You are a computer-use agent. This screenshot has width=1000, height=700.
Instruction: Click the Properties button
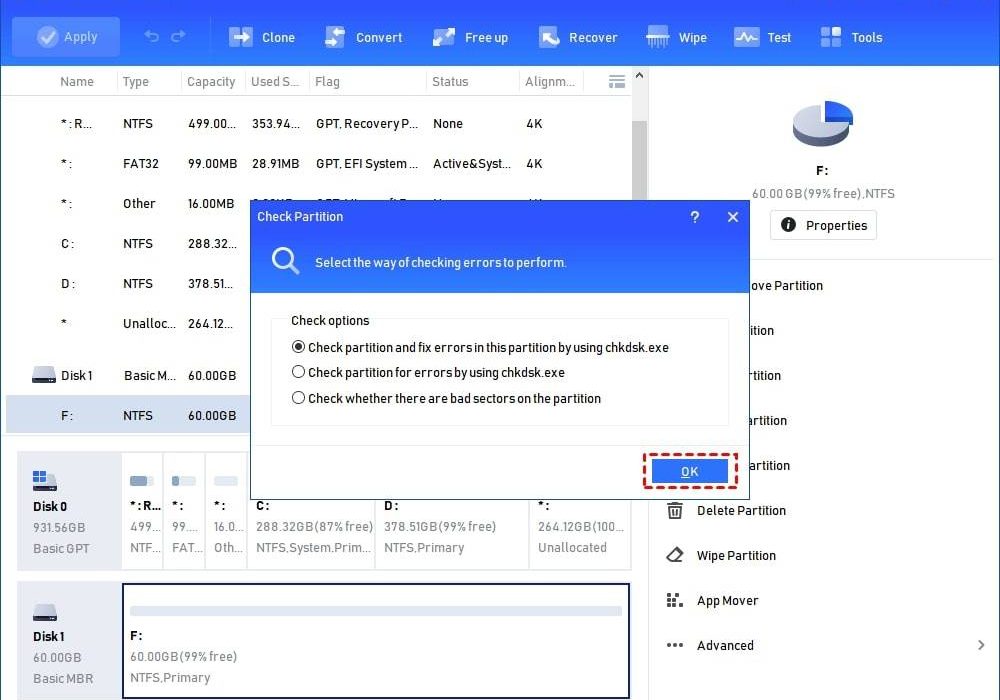click(823, 225)
